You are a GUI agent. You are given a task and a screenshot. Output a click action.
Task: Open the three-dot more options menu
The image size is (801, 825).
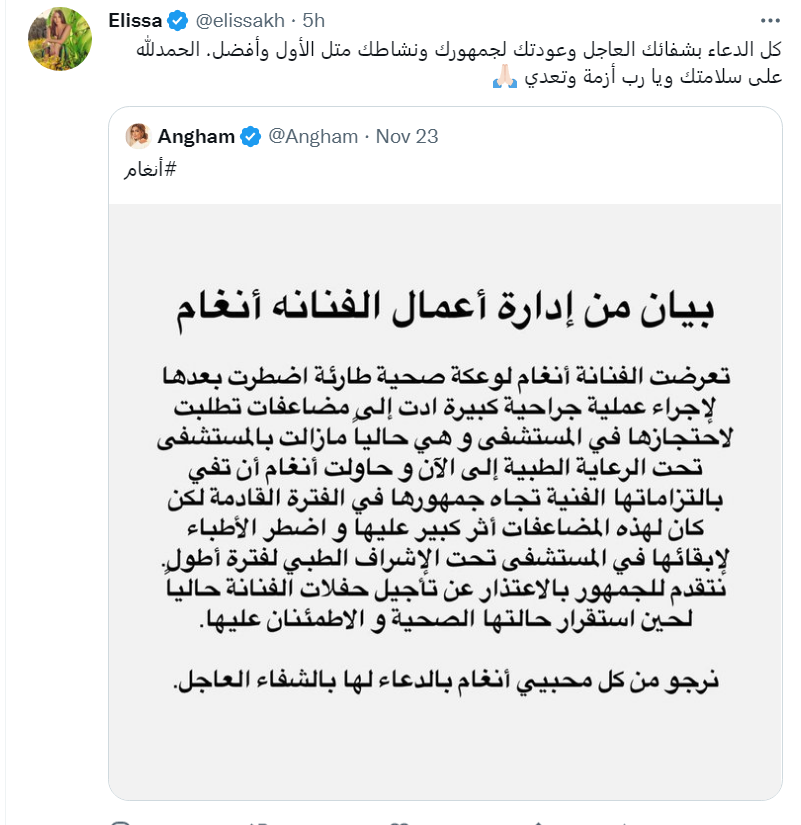[x=770, y=21]
